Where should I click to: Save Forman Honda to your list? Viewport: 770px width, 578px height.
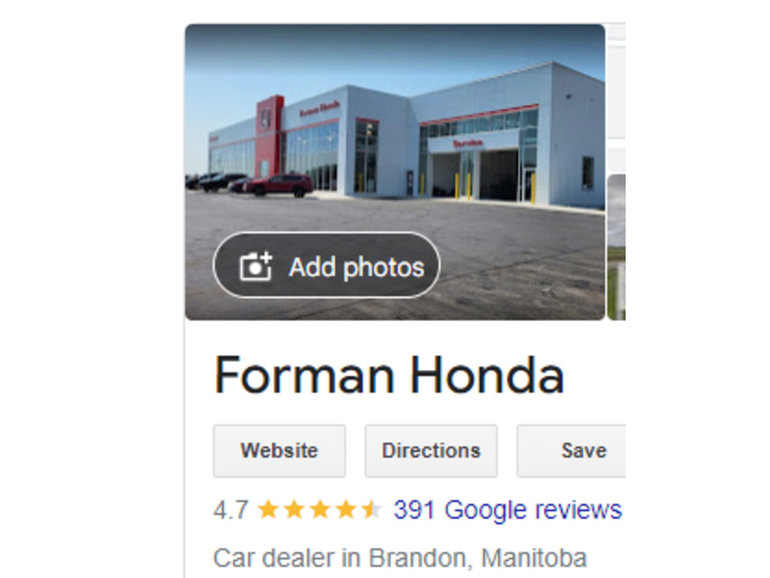[571, 451]
